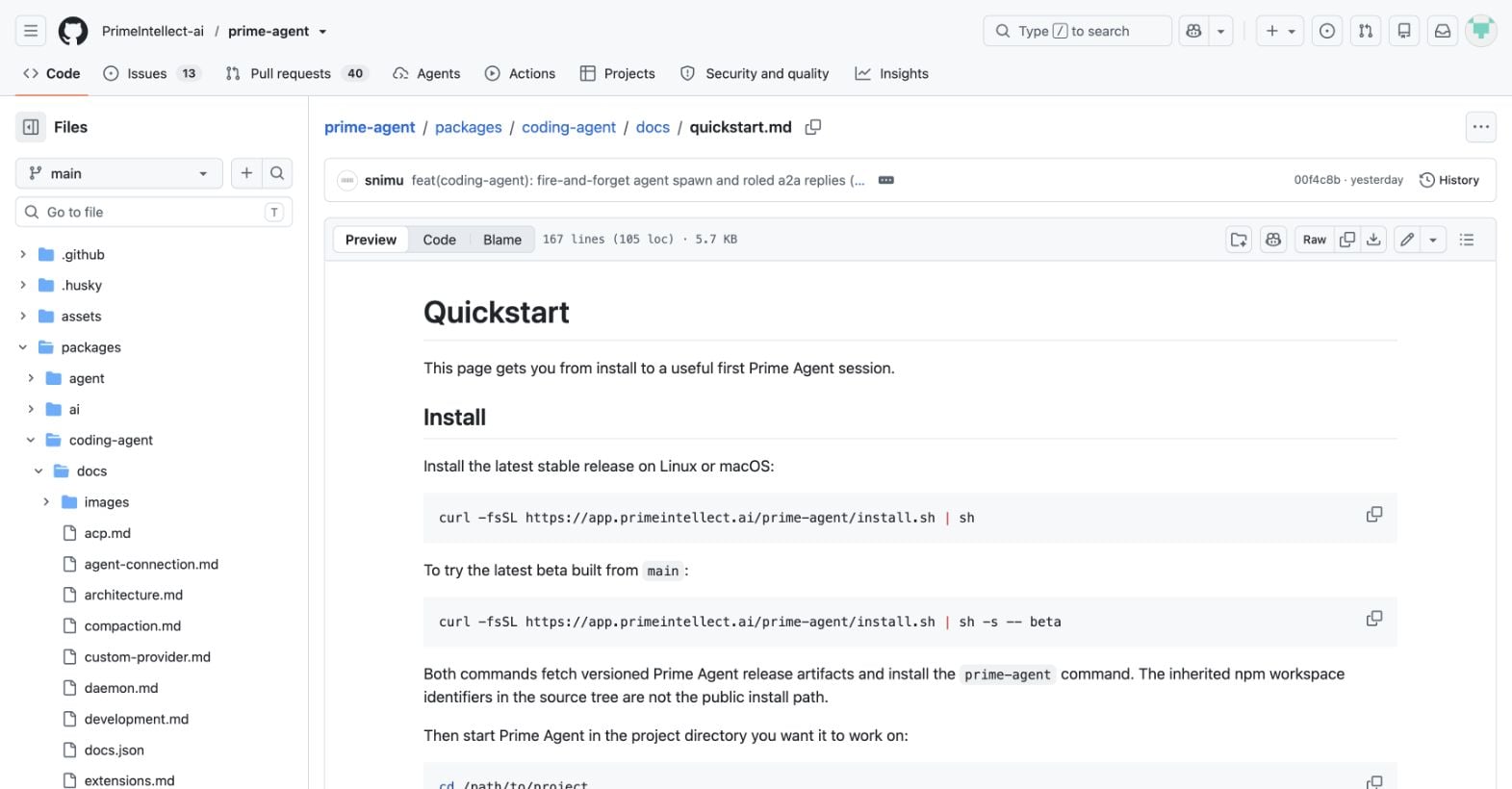Screen dimensions: 1512x789
Task: Go to the GitHub homepage logo
Action: [x=73, y=31]
